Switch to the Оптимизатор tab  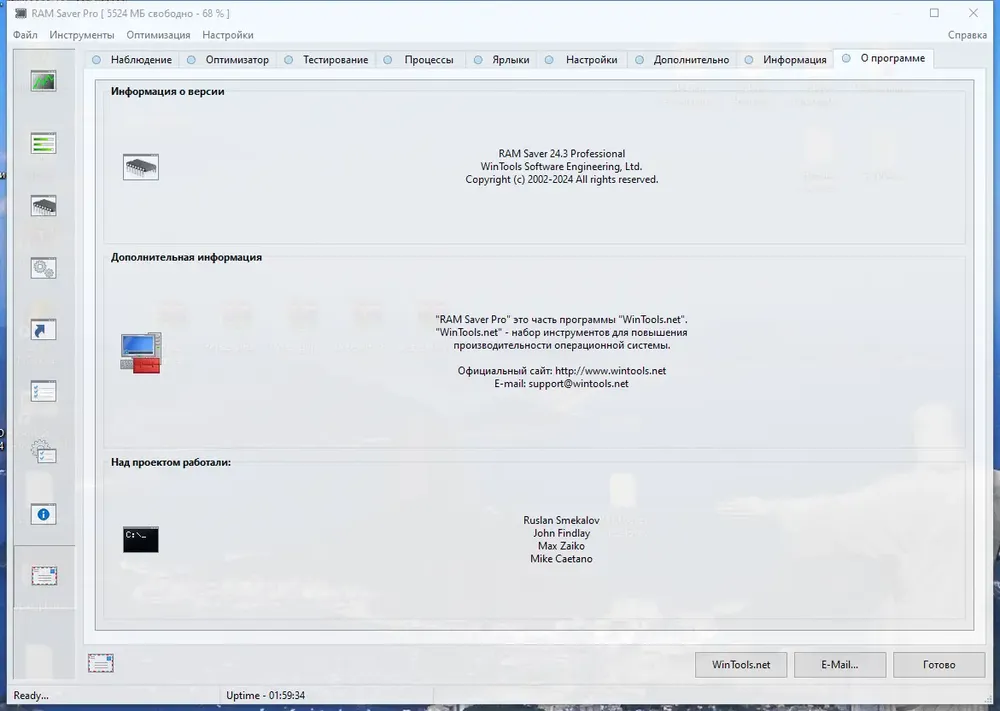(228, 59)
